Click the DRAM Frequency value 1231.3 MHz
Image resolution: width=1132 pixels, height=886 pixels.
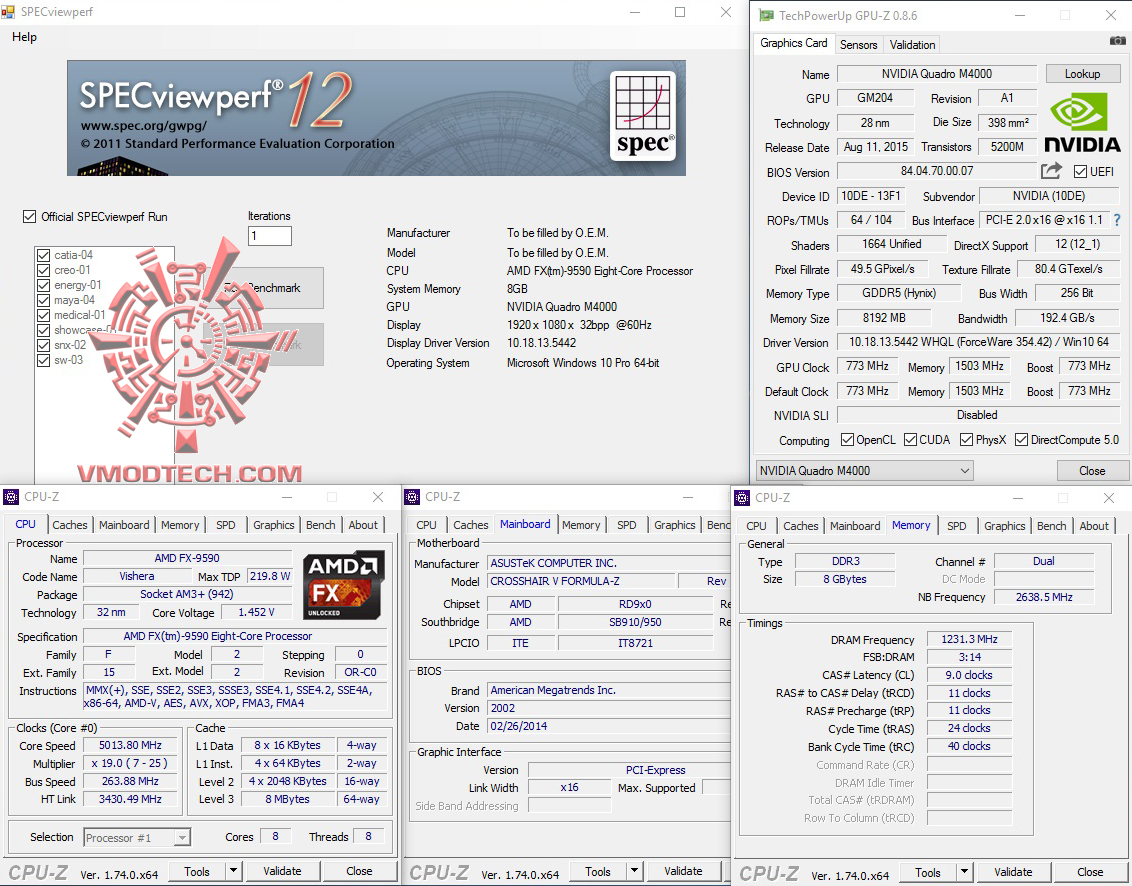point(969,639)
